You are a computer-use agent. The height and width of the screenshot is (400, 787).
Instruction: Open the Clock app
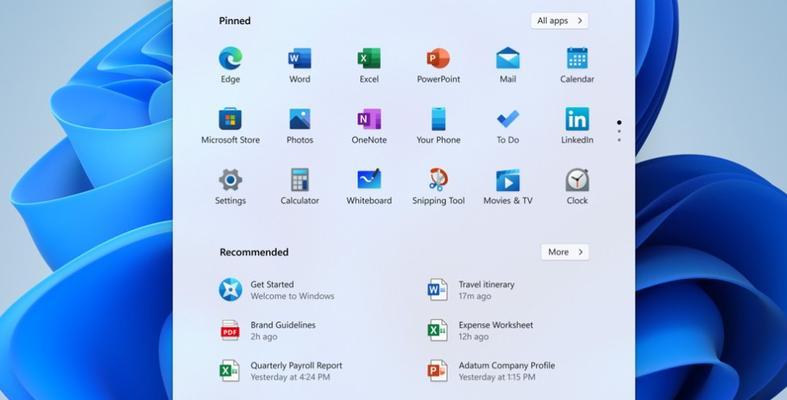pyautogui.click(x=577, y=187)
